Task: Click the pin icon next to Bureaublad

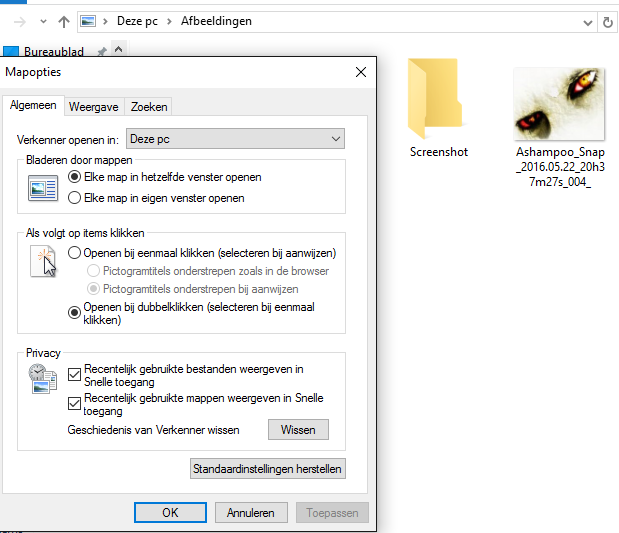Action: click(x=102, y=52)
